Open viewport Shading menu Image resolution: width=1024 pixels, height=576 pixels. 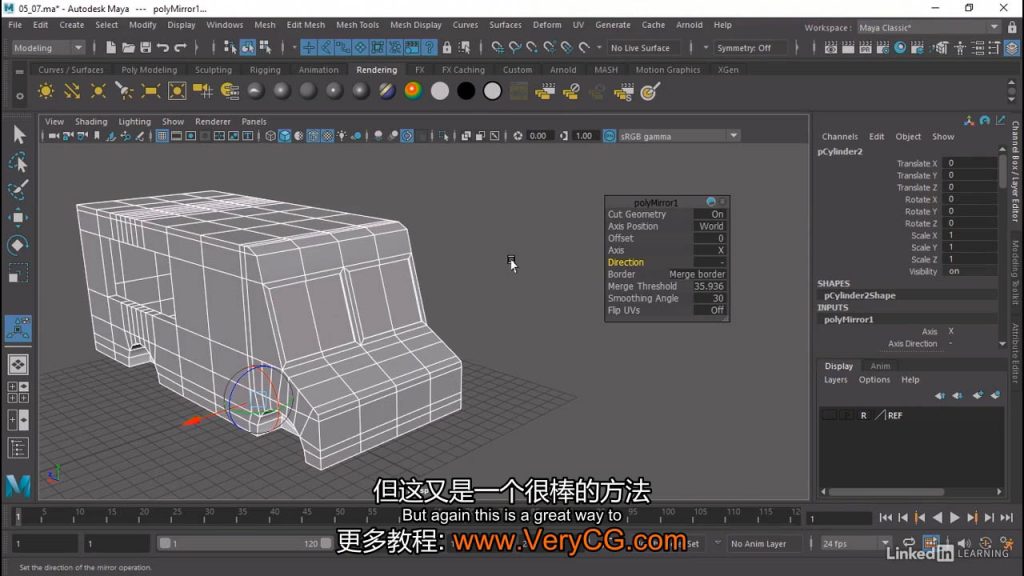point(91,121)
